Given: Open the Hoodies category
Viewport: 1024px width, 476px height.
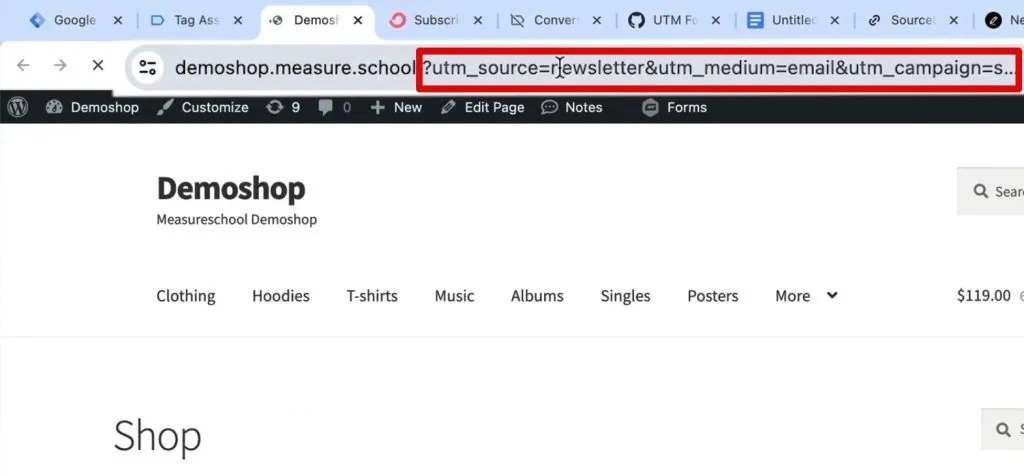Looking at the screenshot, I should coord(281,296).
